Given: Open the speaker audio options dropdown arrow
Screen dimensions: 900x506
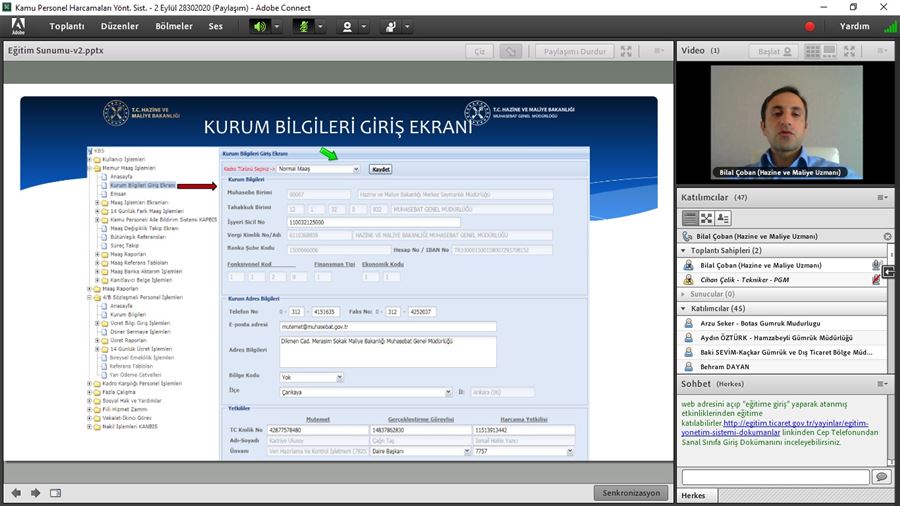Looking at the screenshot, I should tap(275, 26).
